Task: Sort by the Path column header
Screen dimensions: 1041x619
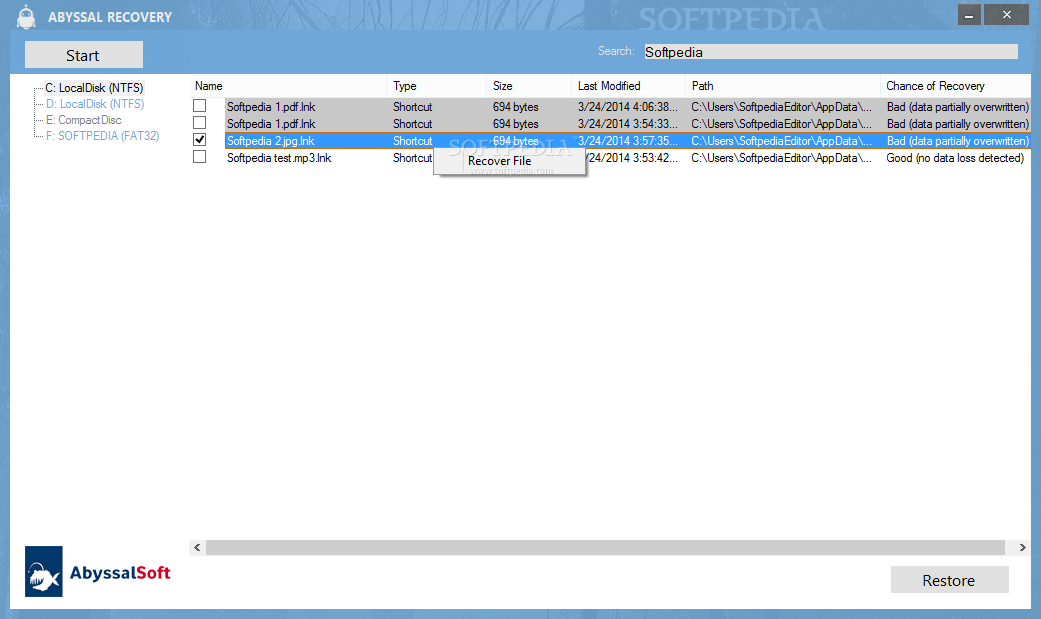Action: pos(783,86)
